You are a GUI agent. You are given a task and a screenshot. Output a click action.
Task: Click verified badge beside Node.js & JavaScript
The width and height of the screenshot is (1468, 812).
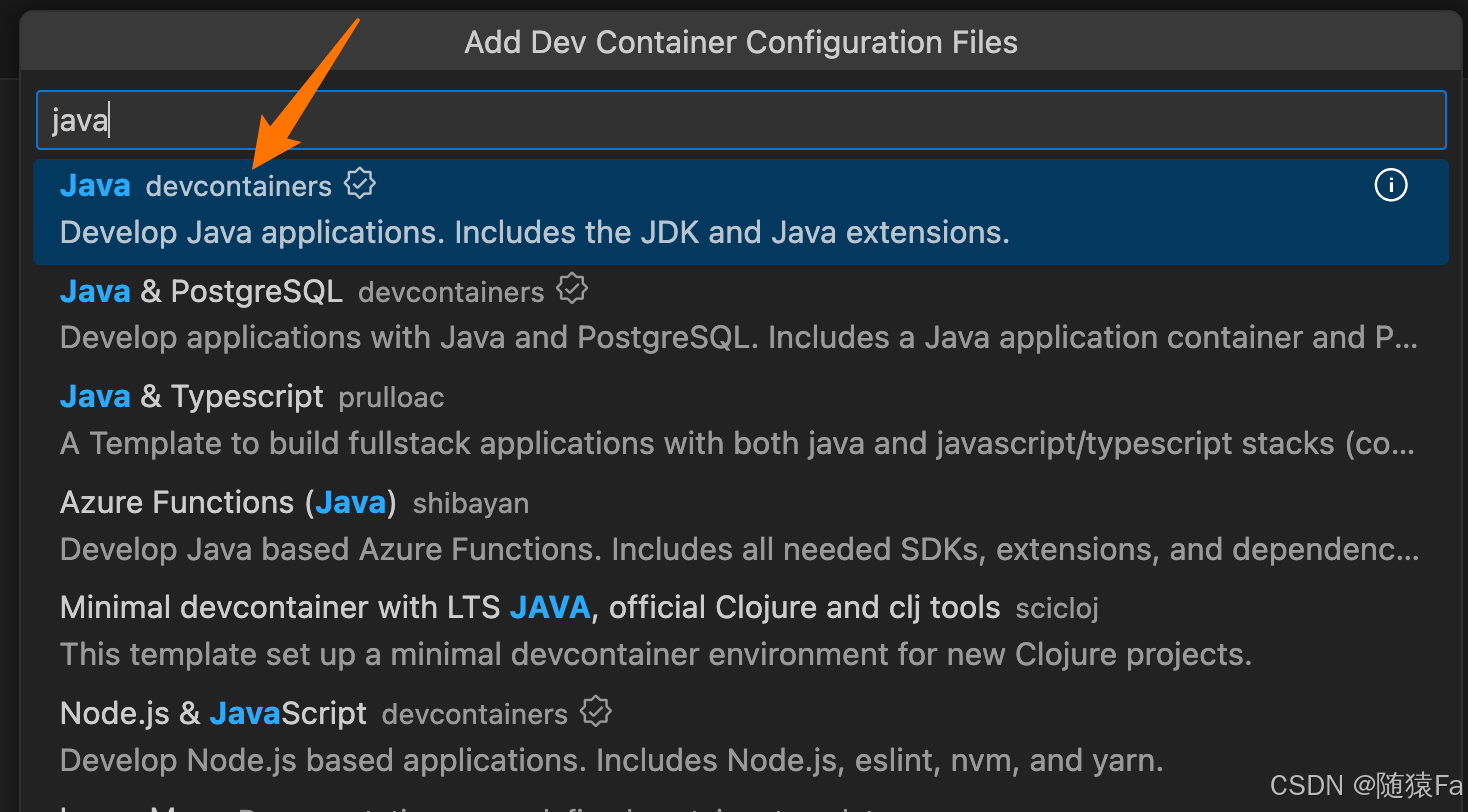coord(596,712)
